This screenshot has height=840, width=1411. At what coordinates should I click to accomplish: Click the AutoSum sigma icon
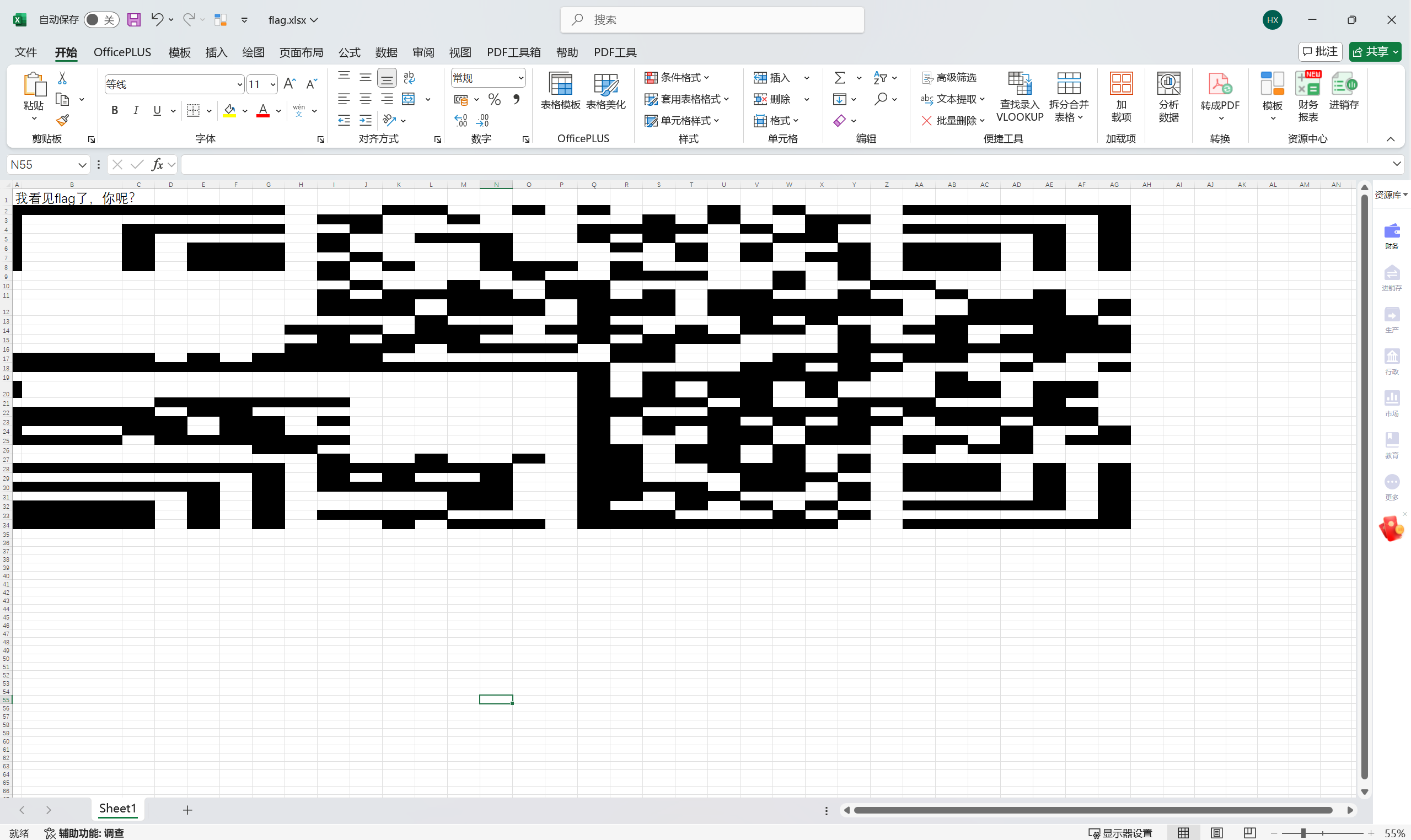(x=840, y=78)
